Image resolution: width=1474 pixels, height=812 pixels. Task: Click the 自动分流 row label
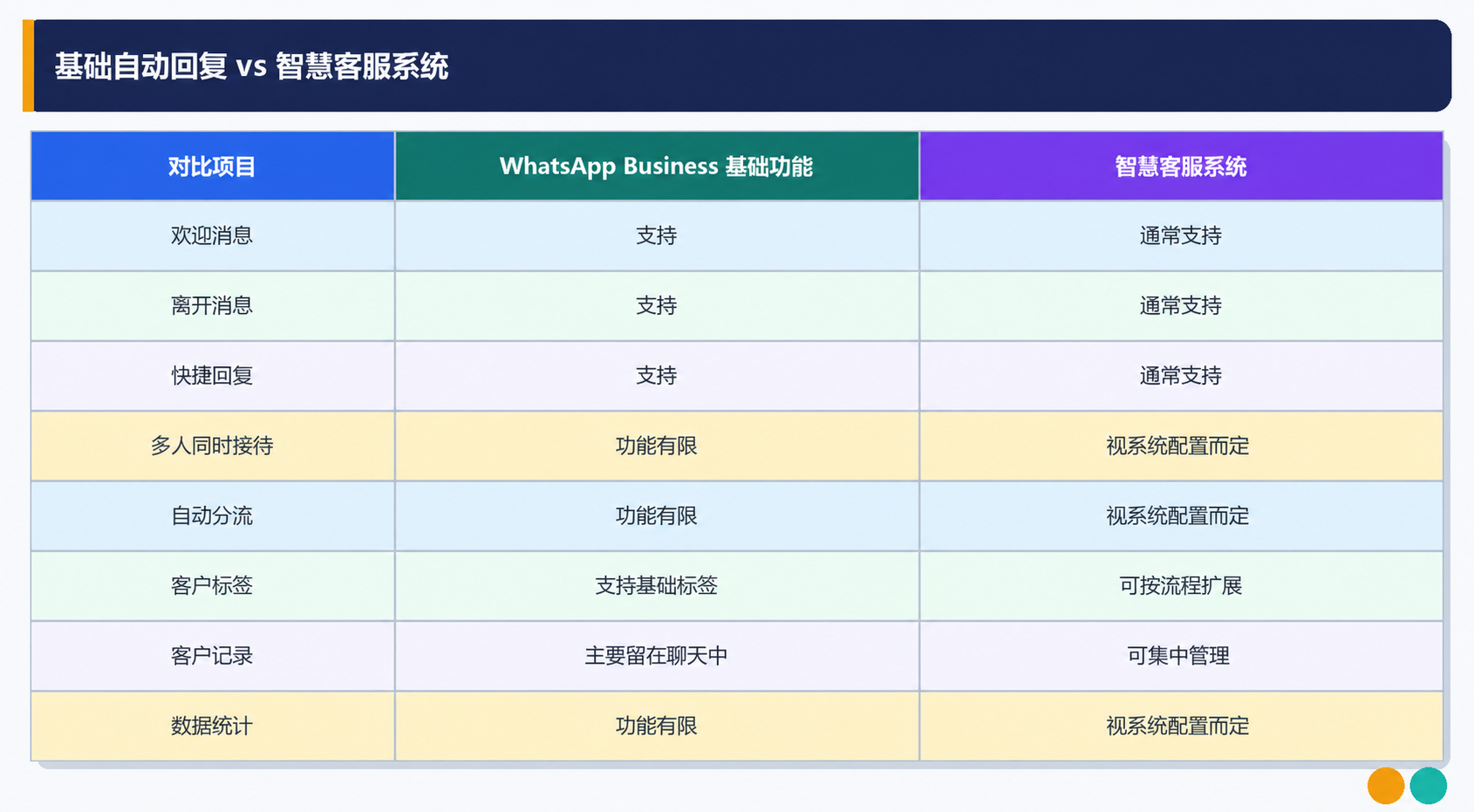tap(212, 515)
